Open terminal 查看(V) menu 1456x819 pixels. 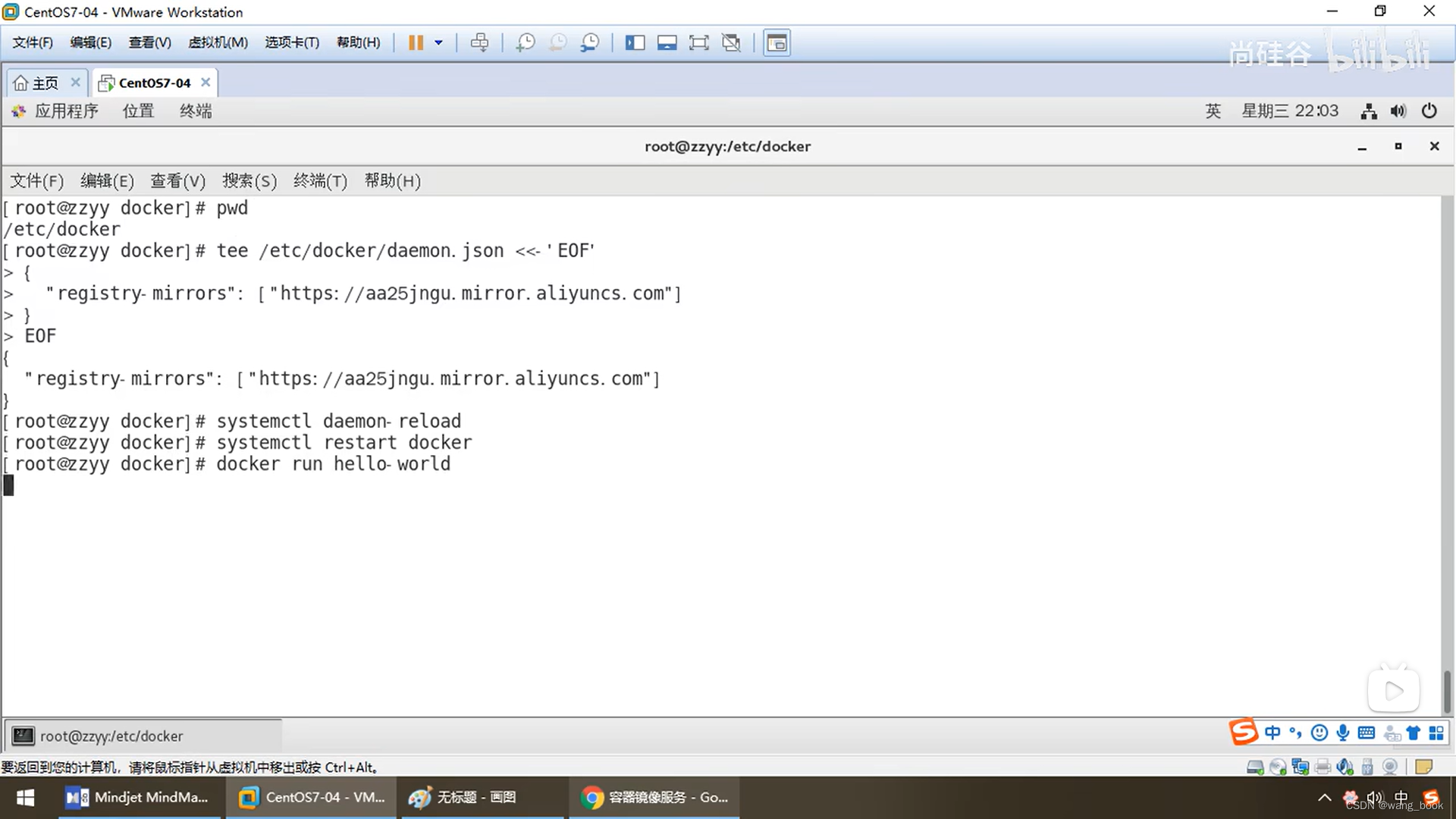click(177, 181)
